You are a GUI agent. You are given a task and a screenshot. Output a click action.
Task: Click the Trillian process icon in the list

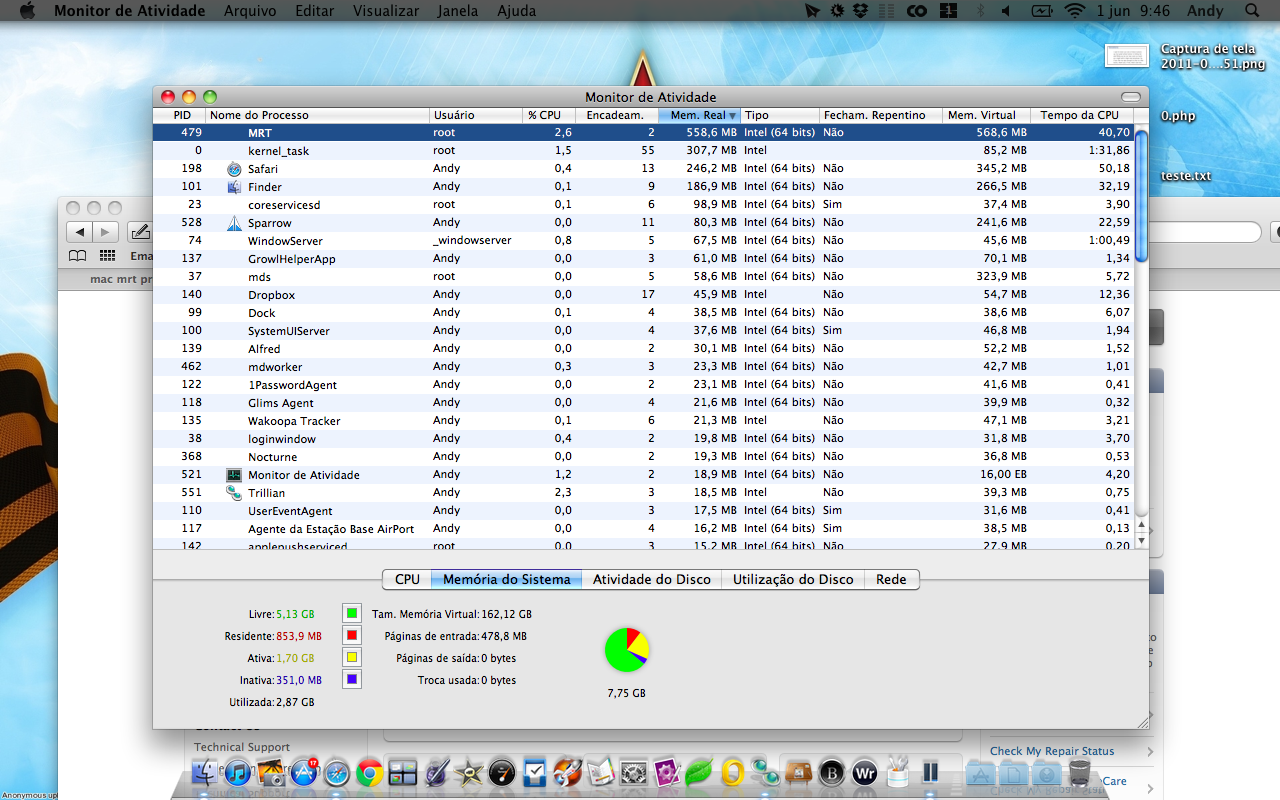pyautogui.click(x=234, y=493)
